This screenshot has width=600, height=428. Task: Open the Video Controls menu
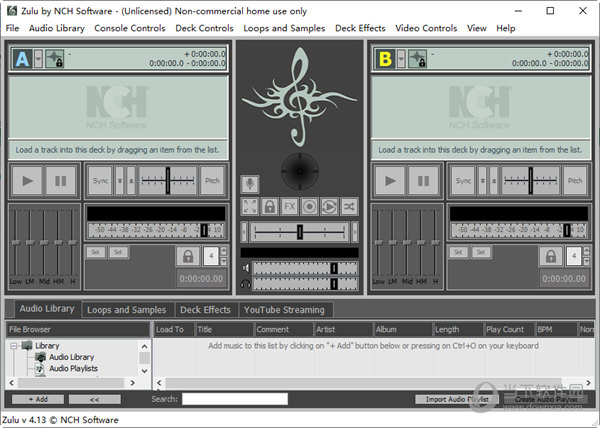point(426,28)
